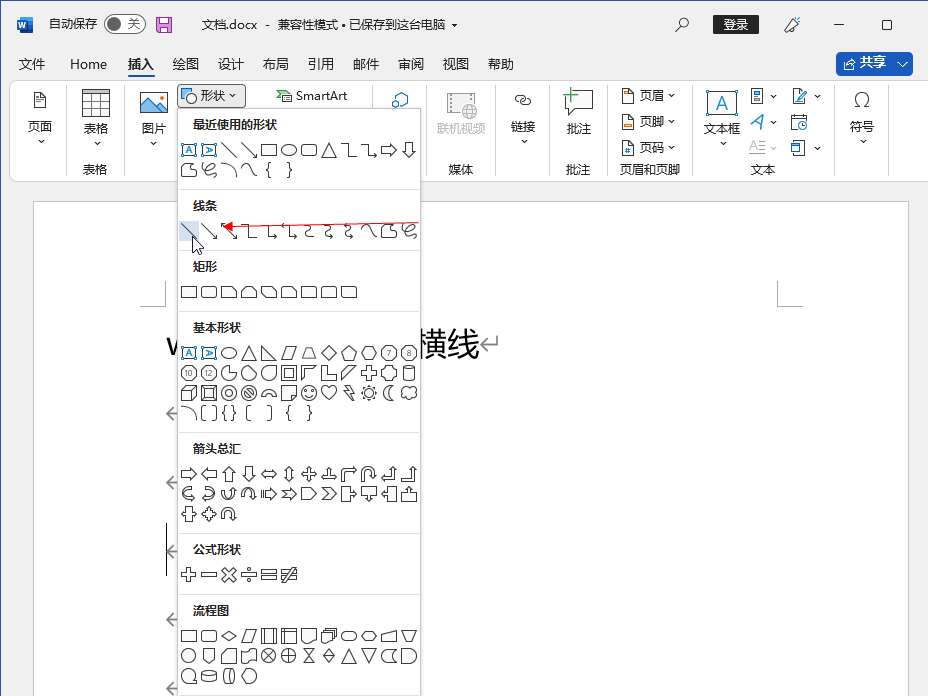Switch to the 绘图 tab

coord(185,64)
